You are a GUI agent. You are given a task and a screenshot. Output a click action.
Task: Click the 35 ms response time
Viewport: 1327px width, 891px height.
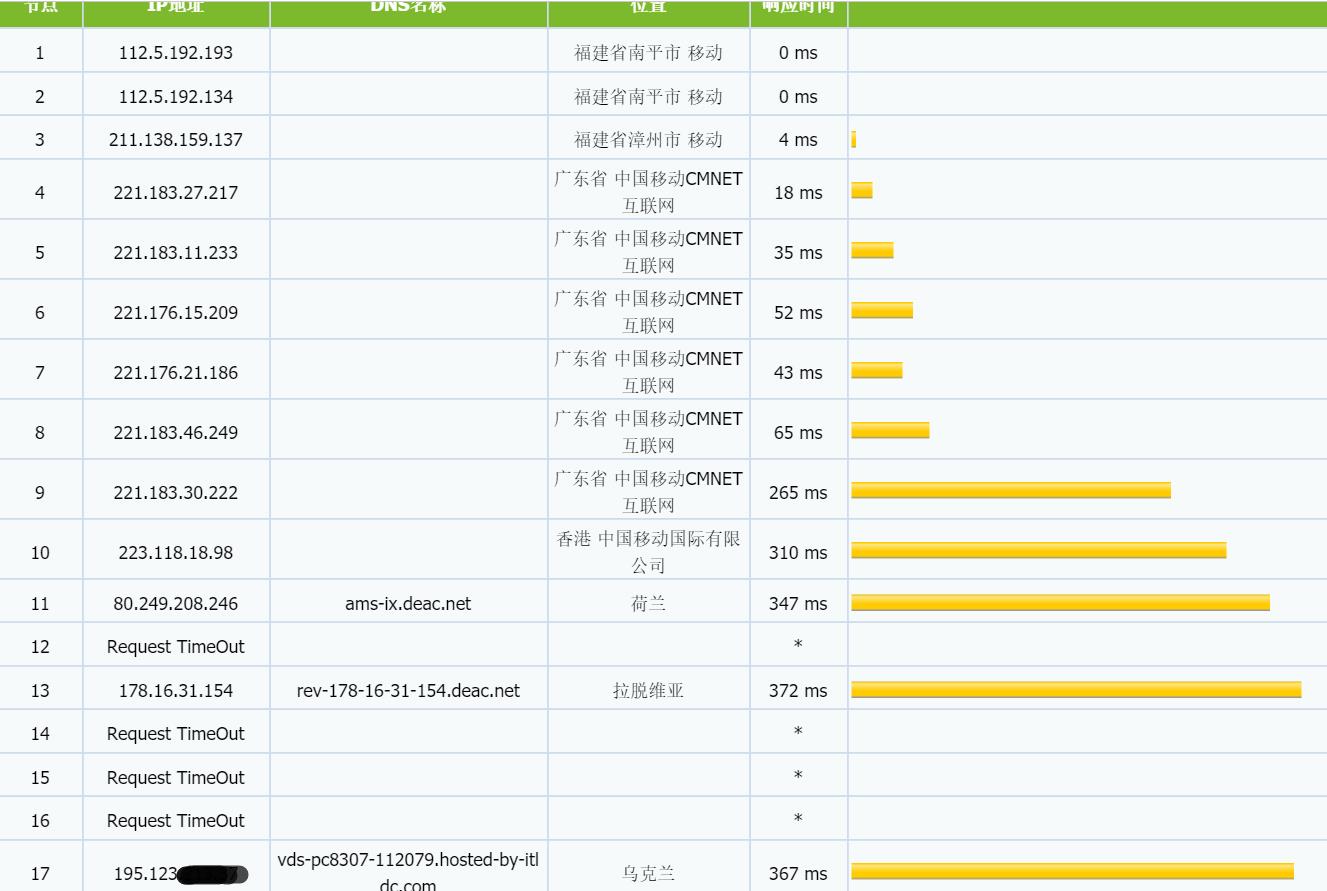[798, 253]
